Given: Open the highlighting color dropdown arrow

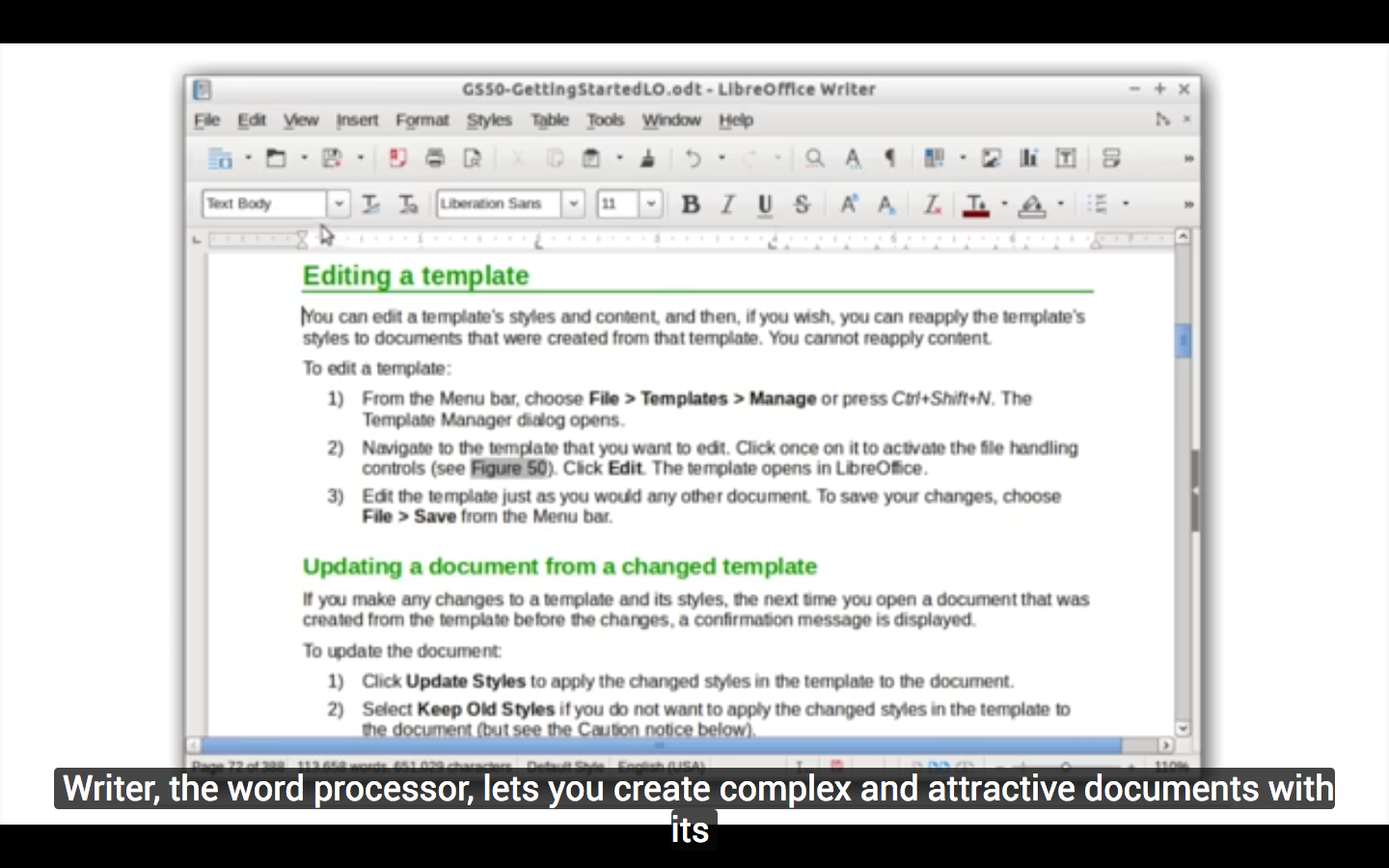Looking at the screenshot, I should point(1060,204).
